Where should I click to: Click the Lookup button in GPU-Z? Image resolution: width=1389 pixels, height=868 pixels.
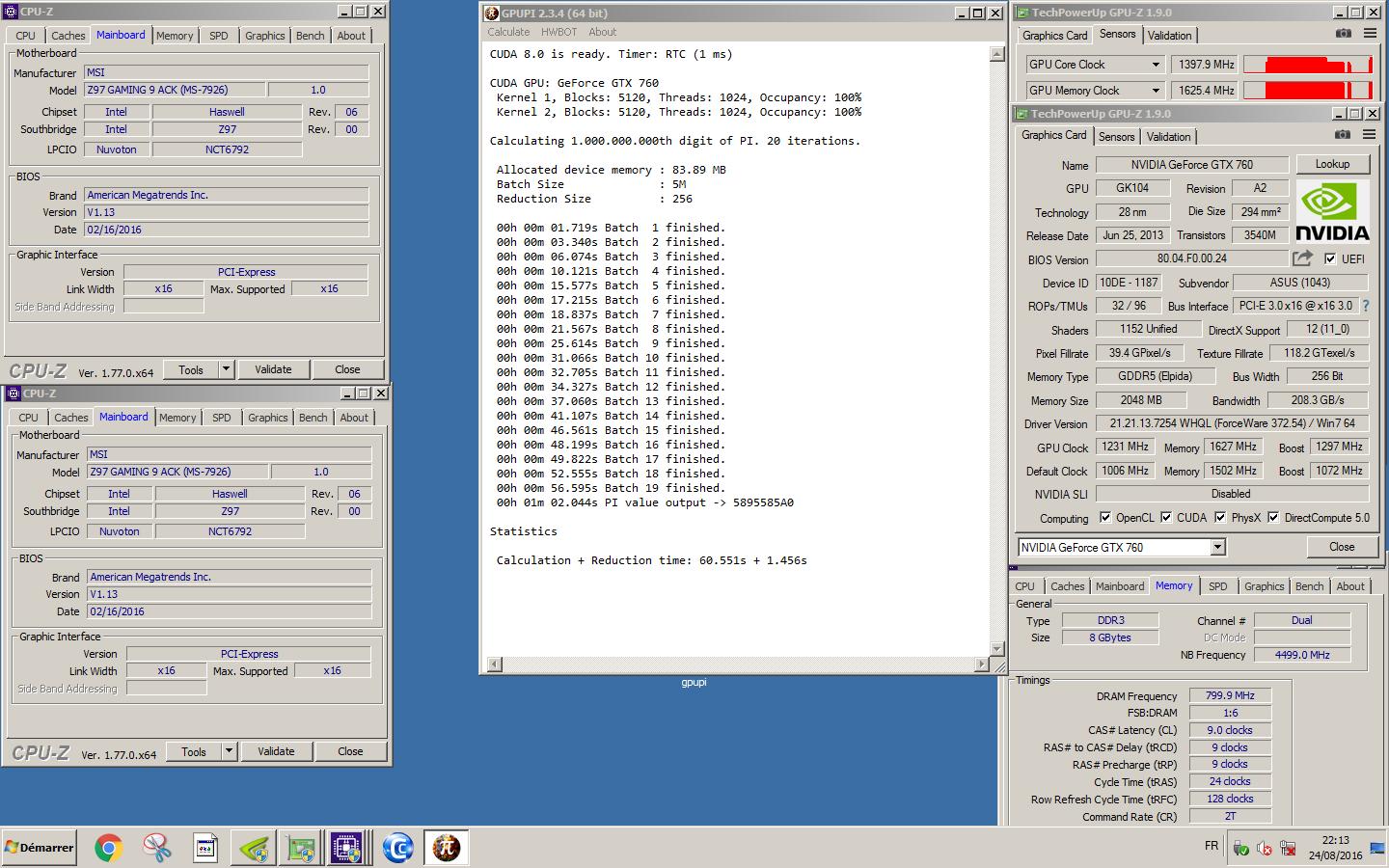click(x=1332, y=164)
